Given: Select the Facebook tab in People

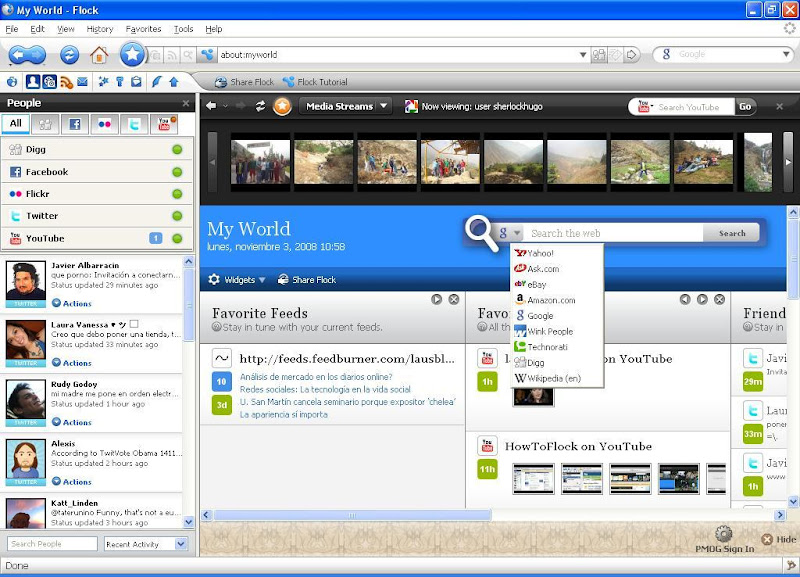Looking at the screenshot, I should pyautogui.click(x=75, y=124).
